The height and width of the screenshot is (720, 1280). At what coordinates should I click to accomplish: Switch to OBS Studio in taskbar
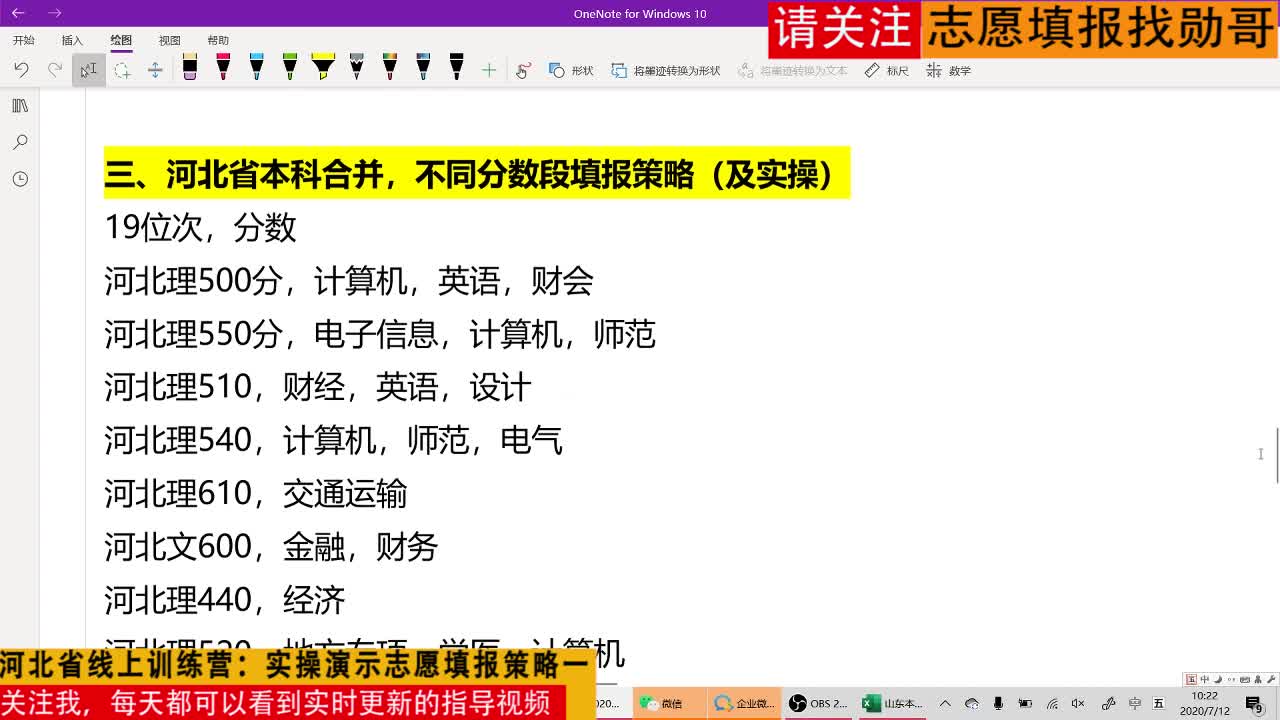818,703
